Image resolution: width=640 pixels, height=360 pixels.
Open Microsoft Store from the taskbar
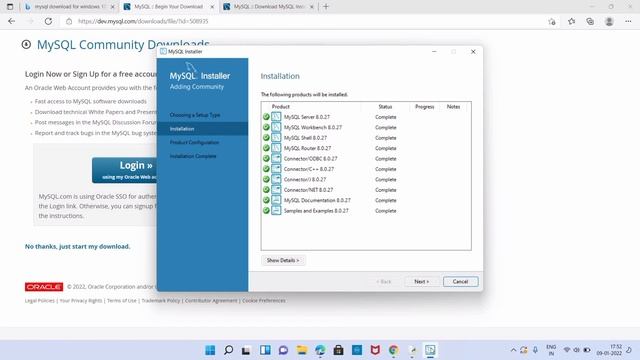pyautogui.click(x=338, y=350)
